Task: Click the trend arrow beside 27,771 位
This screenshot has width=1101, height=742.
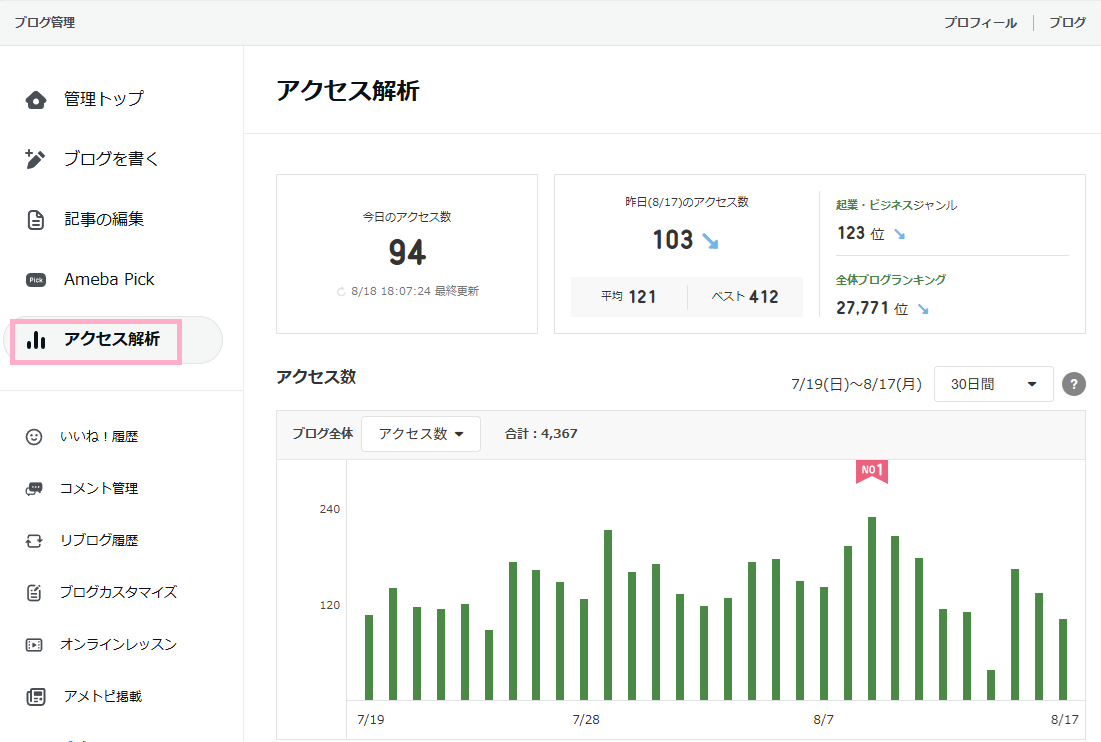Action: click(923, 309)
